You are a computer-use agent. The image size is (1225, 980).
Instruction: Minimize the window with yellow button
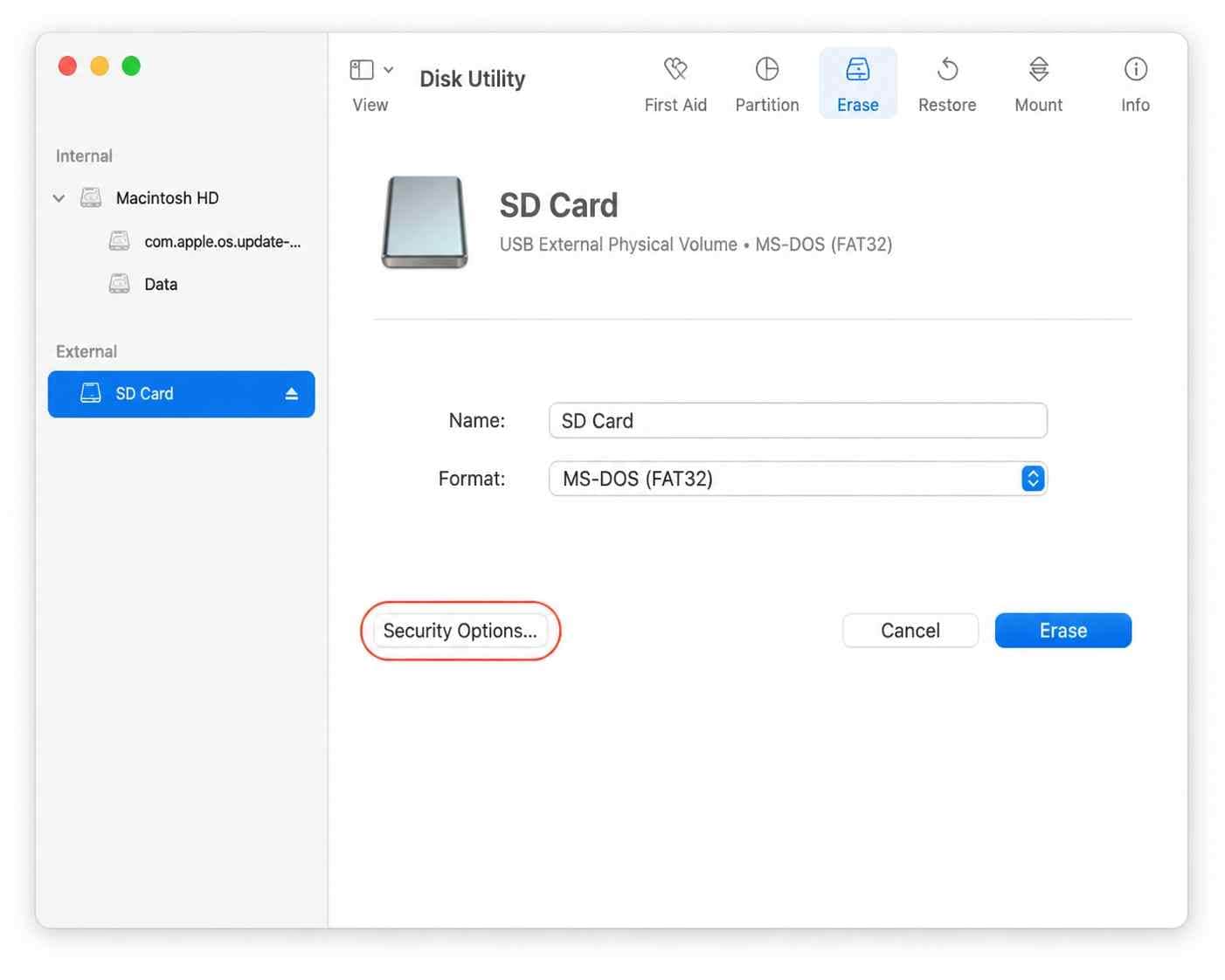[100, 66]
